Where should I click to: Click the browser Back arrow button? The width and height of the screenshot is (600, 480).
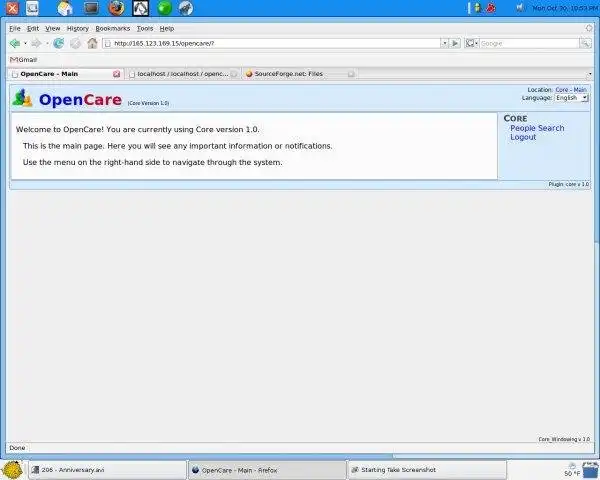point(15,44)
